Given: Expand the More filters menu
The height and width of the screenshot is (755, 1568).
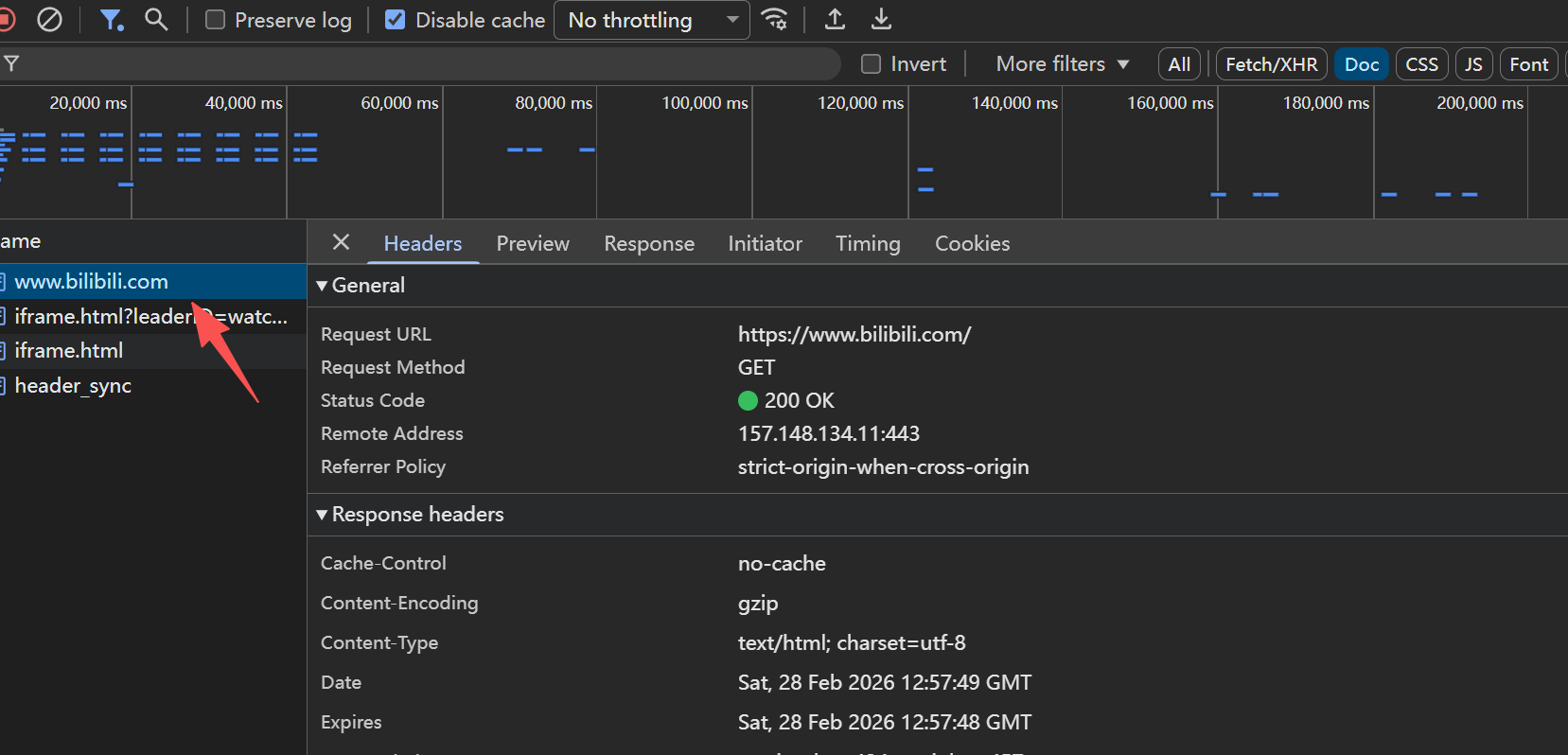Looking at the screenshot, I should coord(1062,64).
